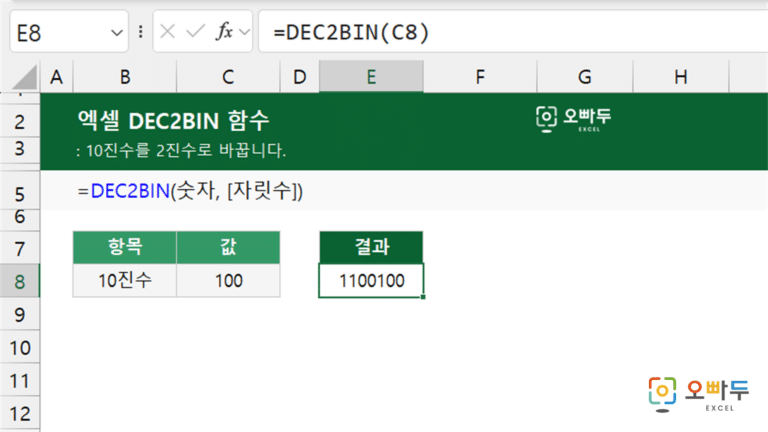The height and width of the screenshot is (432, 768).
Task: Click cell C8 with value 100
Action: [x=228, y=281]
